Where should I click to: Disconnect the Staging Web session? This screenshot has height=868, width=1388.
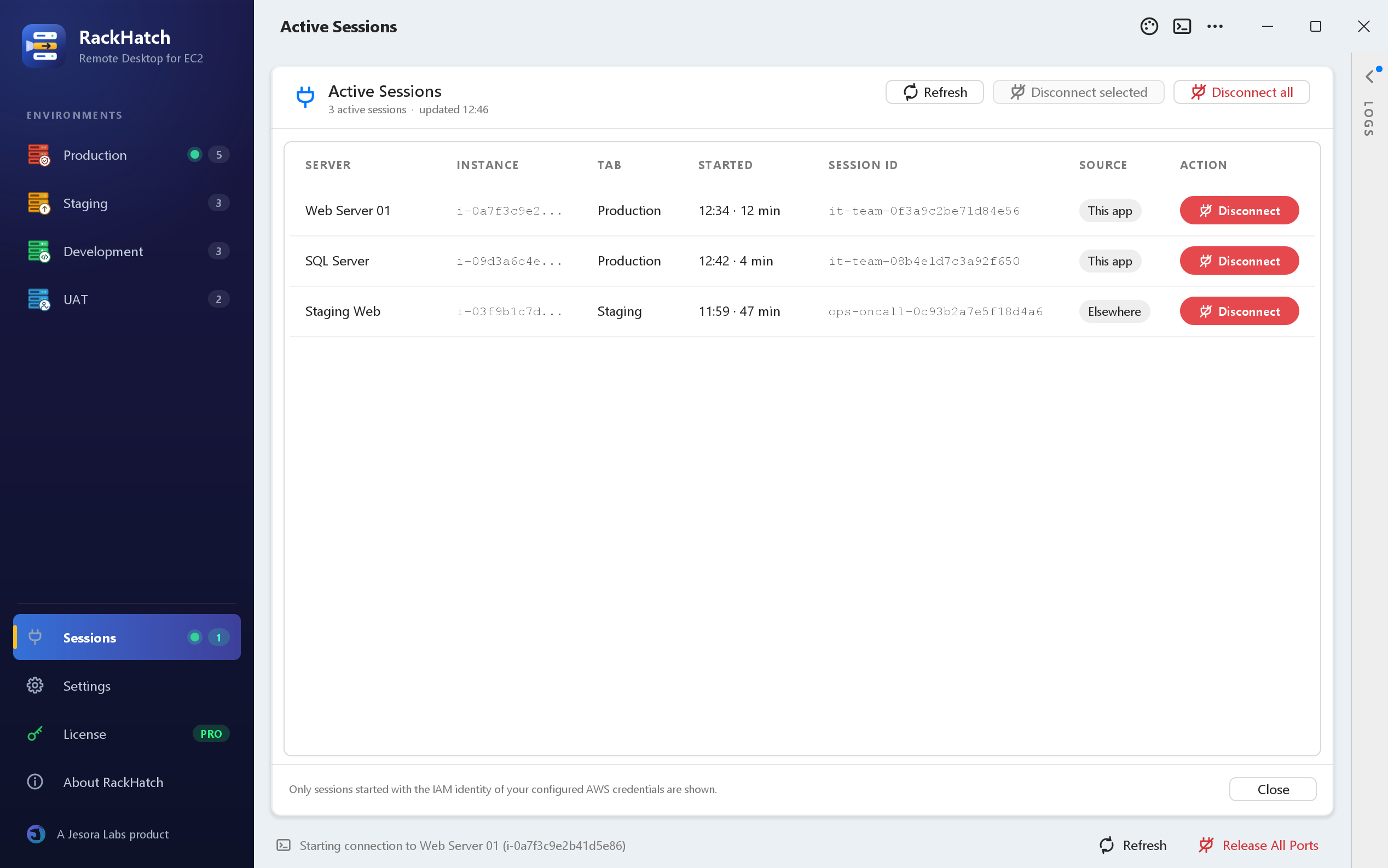pos(1239,311)
